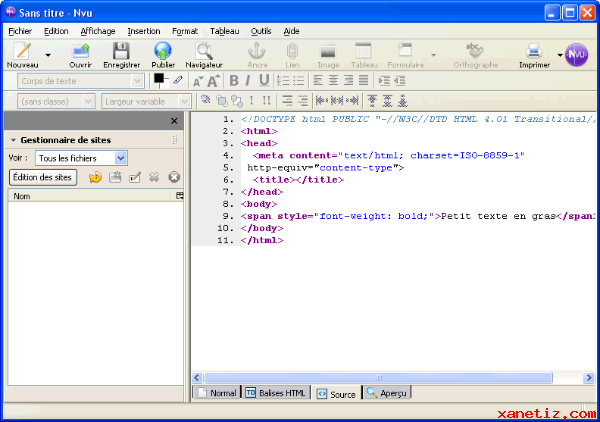This screenshot has height=422, width=600.
Task: Click the Nvu logo throbber
Action: tap(576, 55)
